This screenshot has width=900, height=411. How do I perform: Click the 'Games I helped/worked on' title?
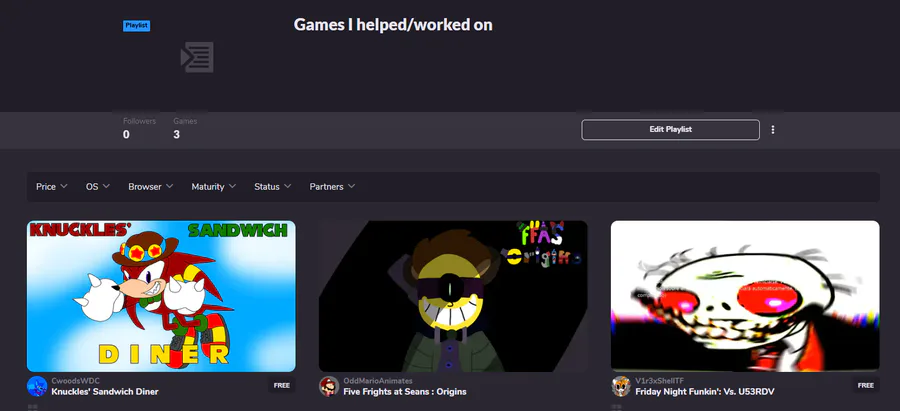393,25
